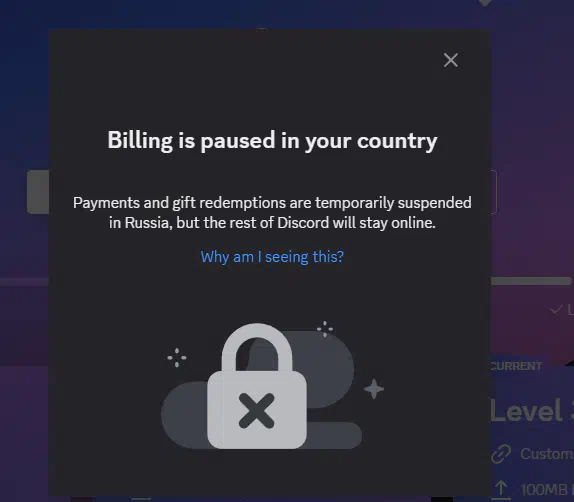This screenshot has width=574, height=502.
Task: Click the 100MB upload perk label
Action: [x=547, y=490]
